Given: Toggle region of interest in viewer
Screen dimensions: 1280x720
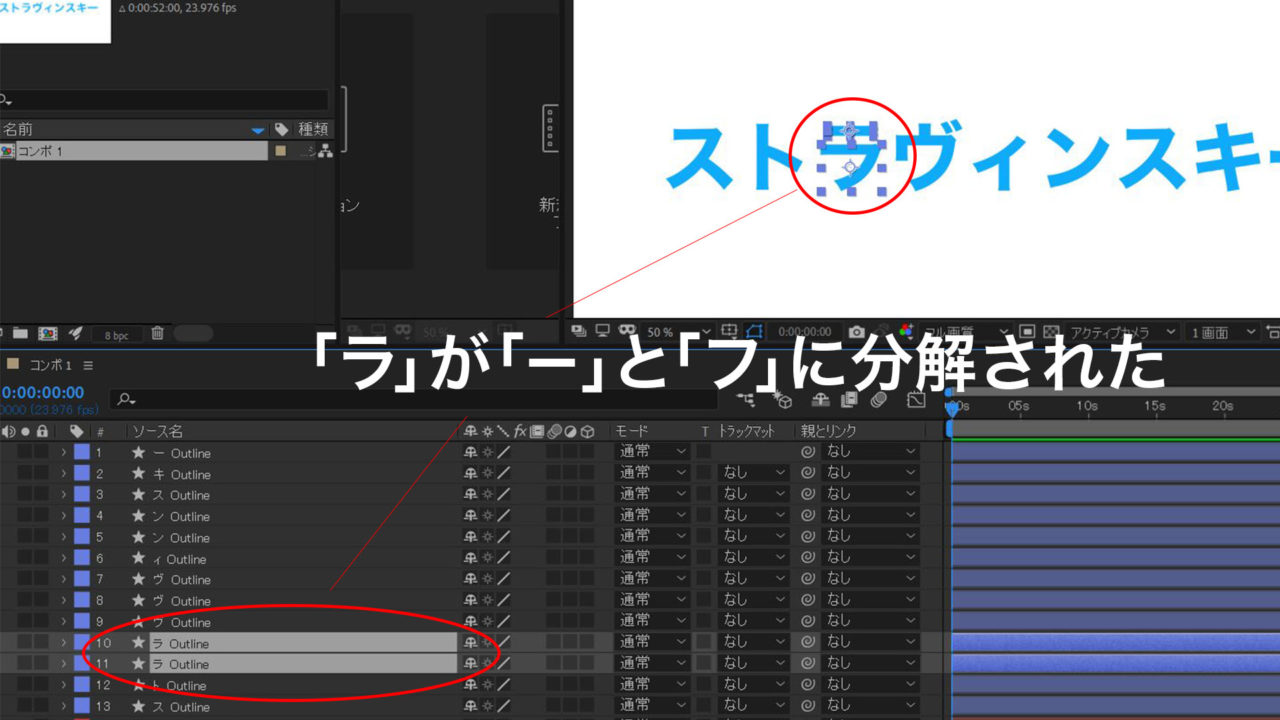Looking at the screenshot, I should click(x=1027, y=331).
